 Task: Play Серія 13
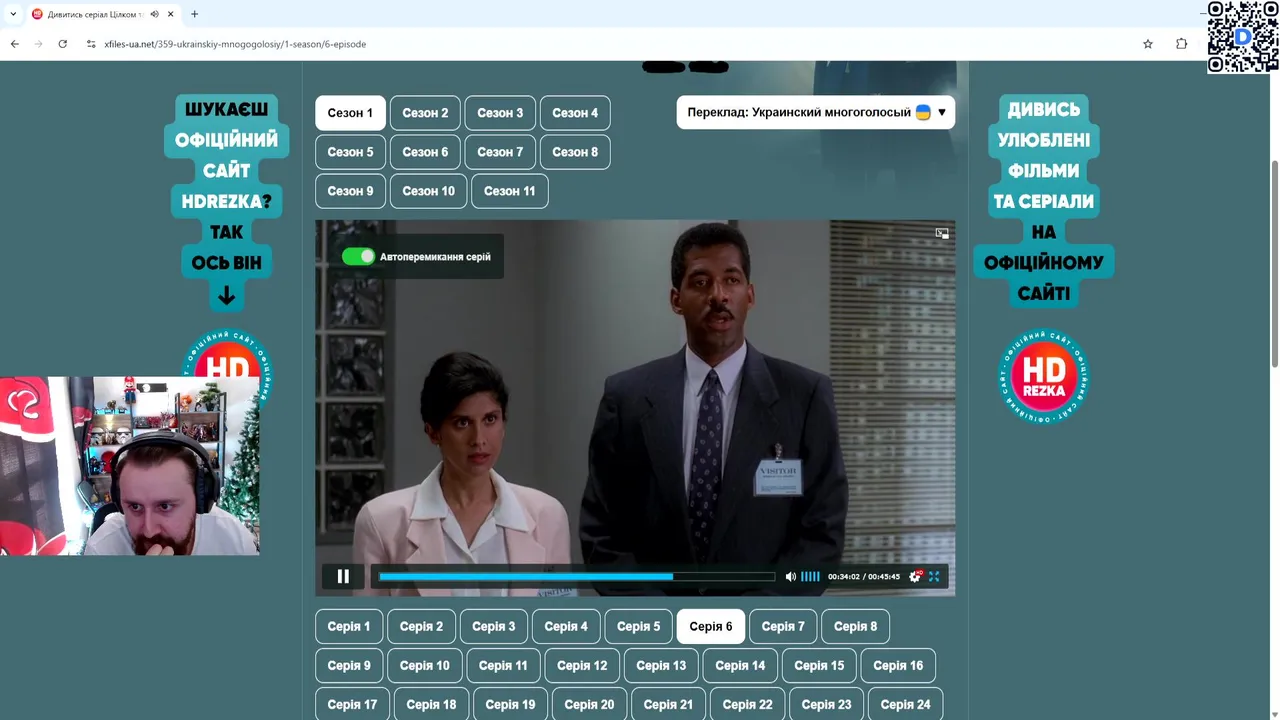tap(661, 665)
